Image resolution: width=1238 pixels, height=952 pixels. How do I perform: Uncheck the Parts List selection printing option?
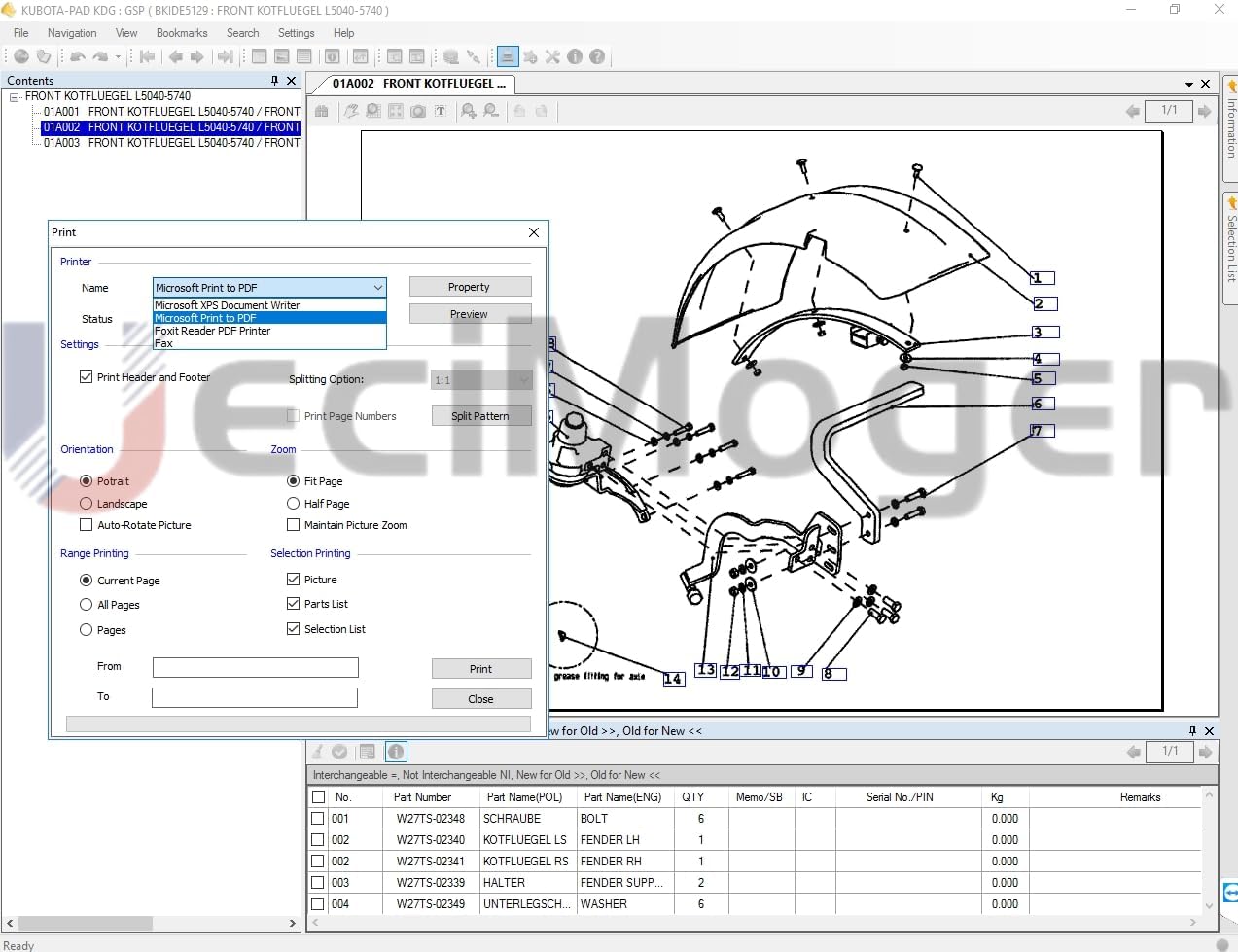[293, 604]
